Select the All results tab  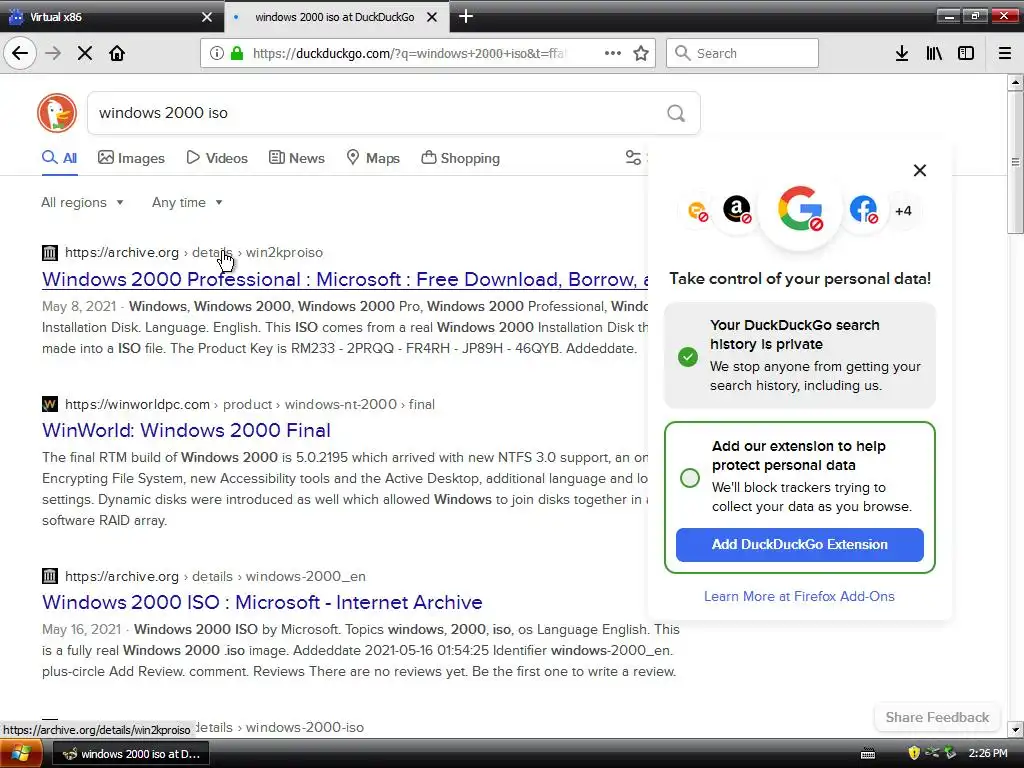coord(59,158)
